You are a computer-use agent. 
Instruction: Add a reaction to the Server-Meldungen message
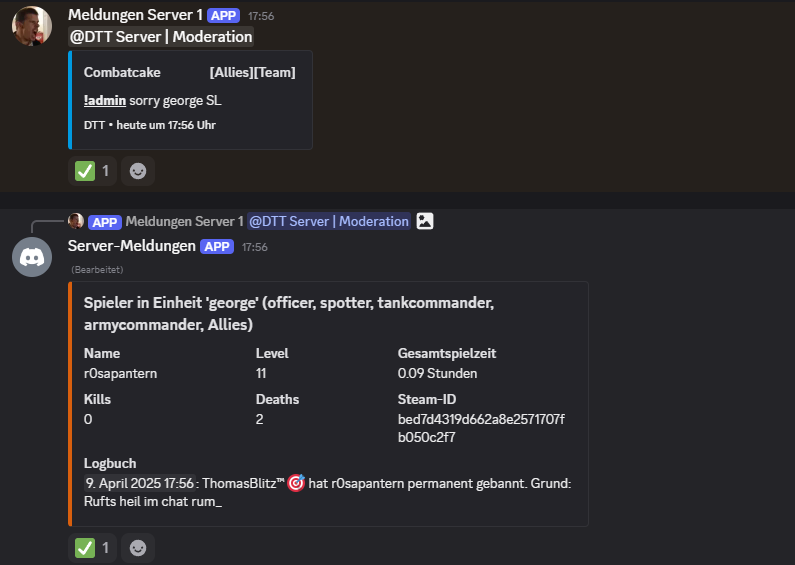(138, 548)
